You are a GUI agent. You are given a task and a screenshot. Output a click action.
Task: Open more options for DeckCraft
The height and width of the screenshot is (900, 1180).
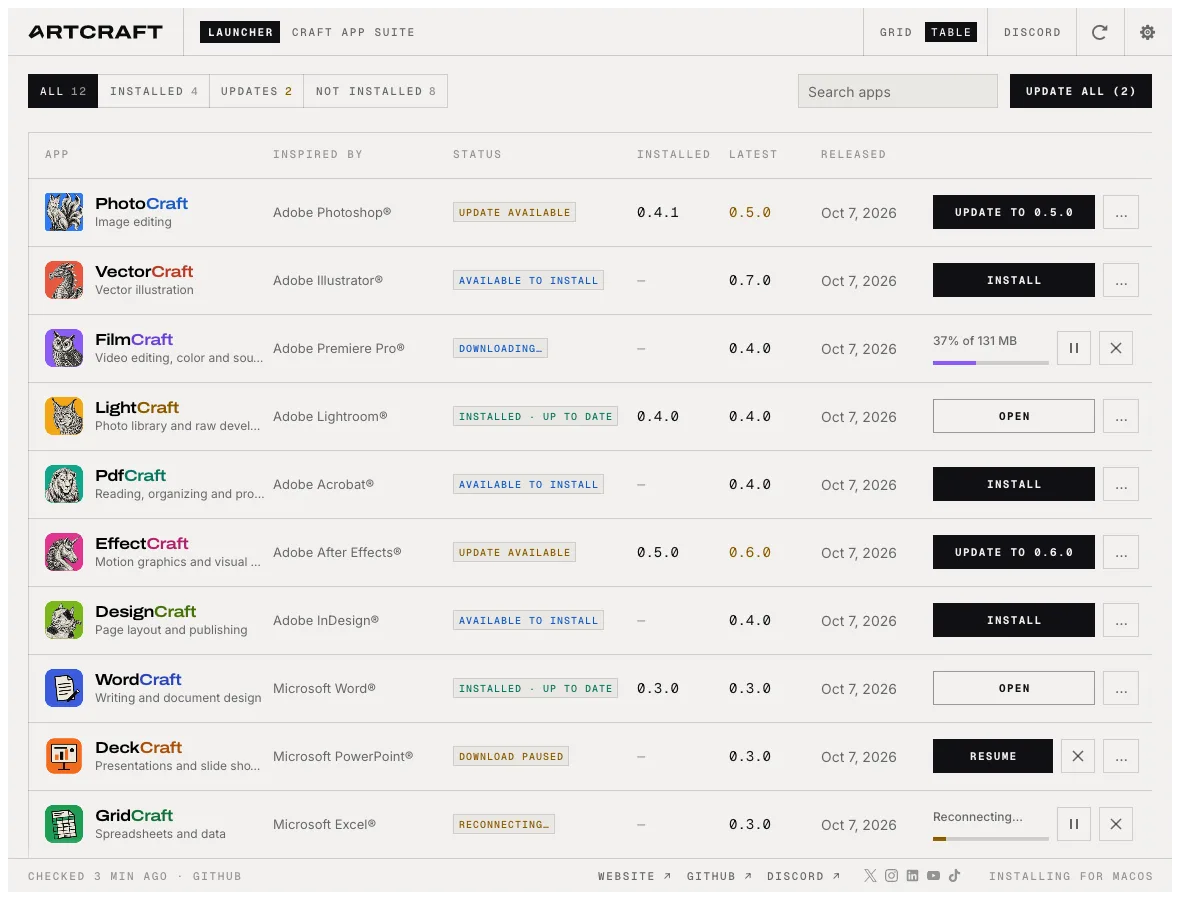coord(1121,756)
